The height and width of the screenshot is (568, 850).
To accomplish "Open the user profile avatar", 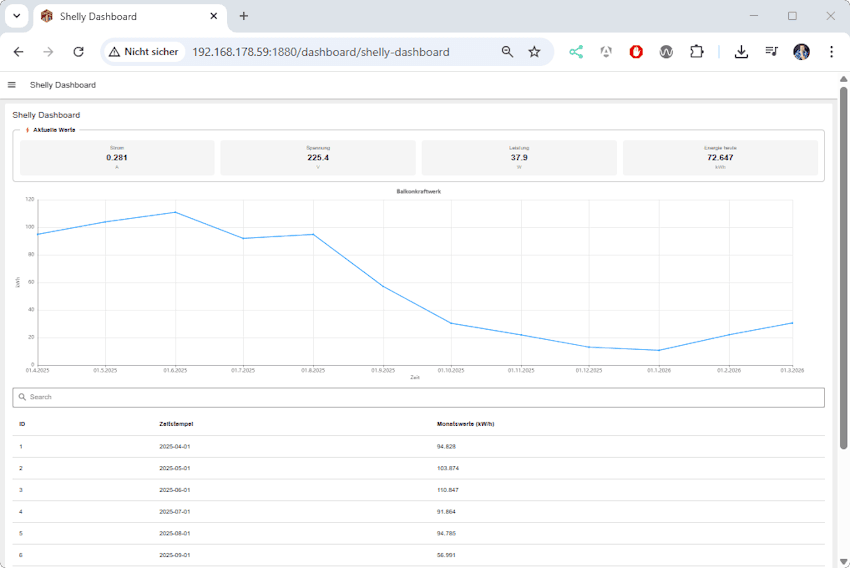I will pyautogui.click(x=801, y=52).
